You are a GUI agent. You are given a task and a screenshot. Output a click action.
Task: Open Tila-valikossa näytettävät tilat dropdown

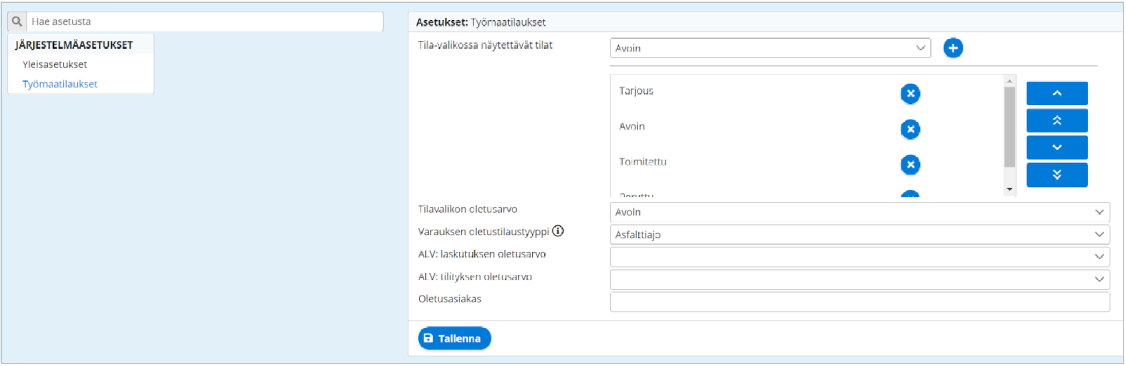tap(770, 48)
